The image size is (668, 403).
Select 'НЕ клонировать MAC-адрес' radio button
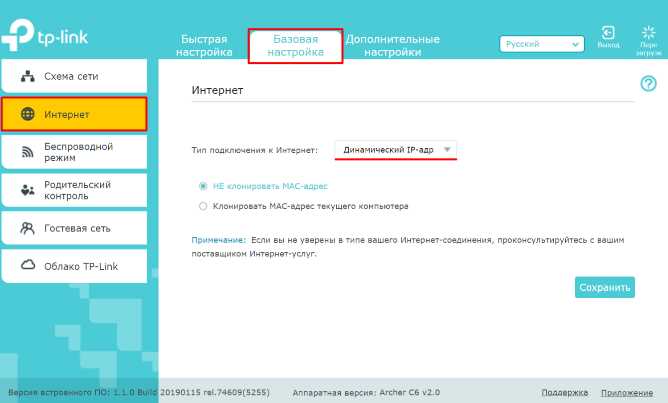pyautogui.click(x=203, y=186)
